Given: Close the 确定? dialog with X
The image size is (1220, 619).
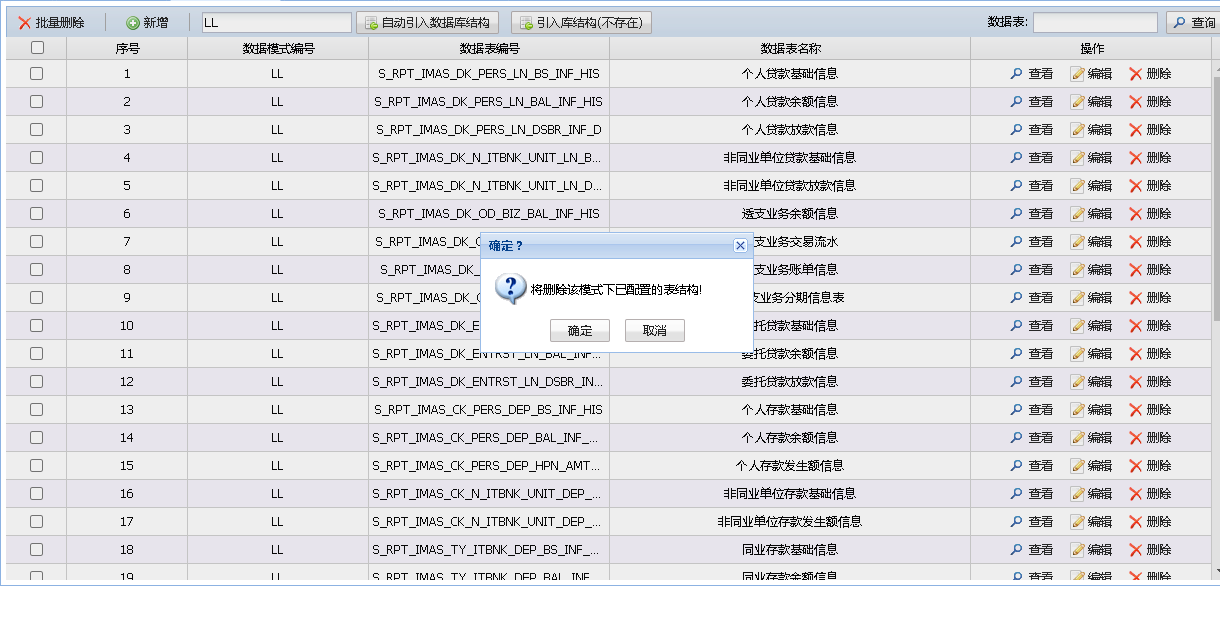Looking at the screenshot, I should tap(740, 246).
